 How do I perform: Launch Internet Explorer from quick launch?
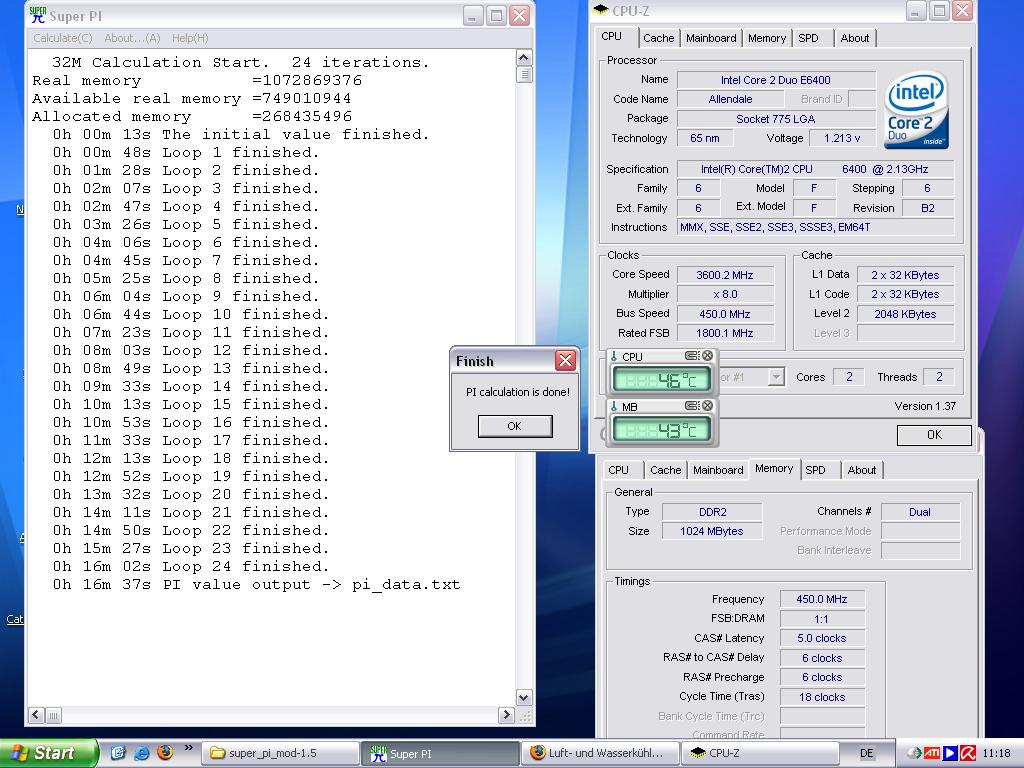141,752
